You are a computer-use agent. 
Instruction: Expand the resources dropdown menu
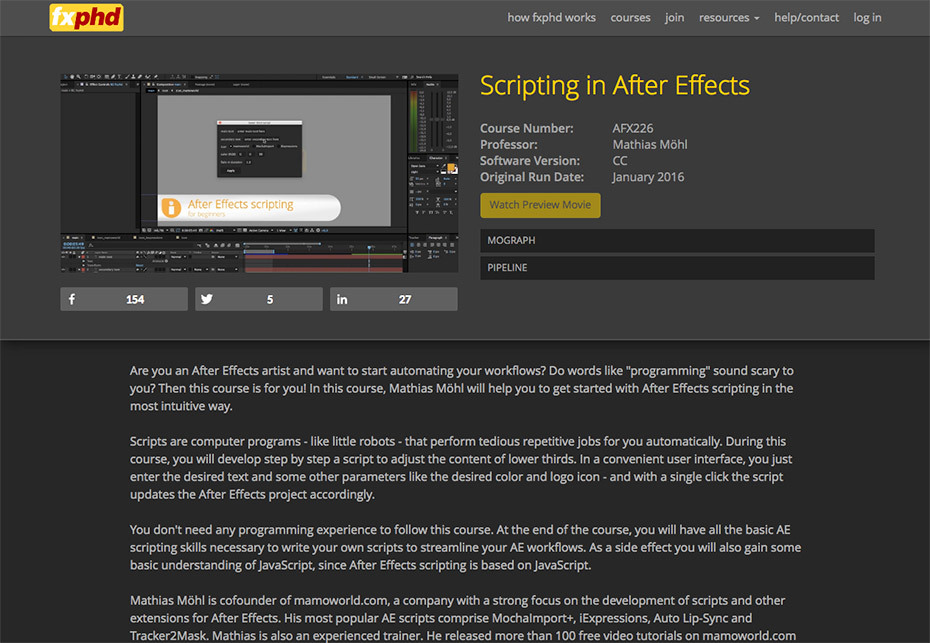click(728, 17)
